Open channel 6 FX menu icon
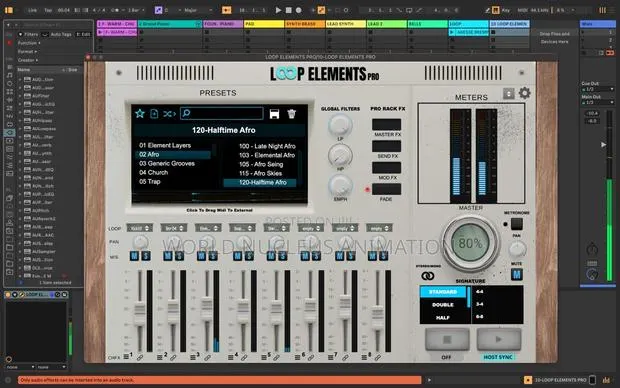 point(297,357)
